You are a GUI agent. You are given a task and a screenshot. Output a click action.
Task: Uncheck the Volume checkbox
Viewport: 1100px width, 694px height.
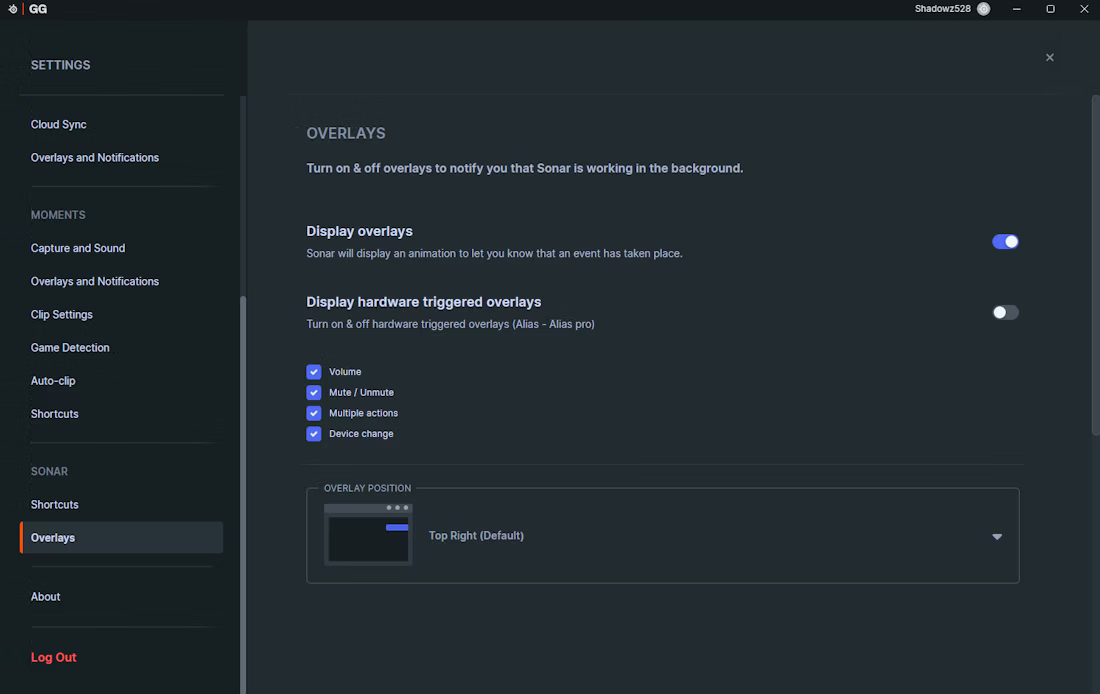314,372
